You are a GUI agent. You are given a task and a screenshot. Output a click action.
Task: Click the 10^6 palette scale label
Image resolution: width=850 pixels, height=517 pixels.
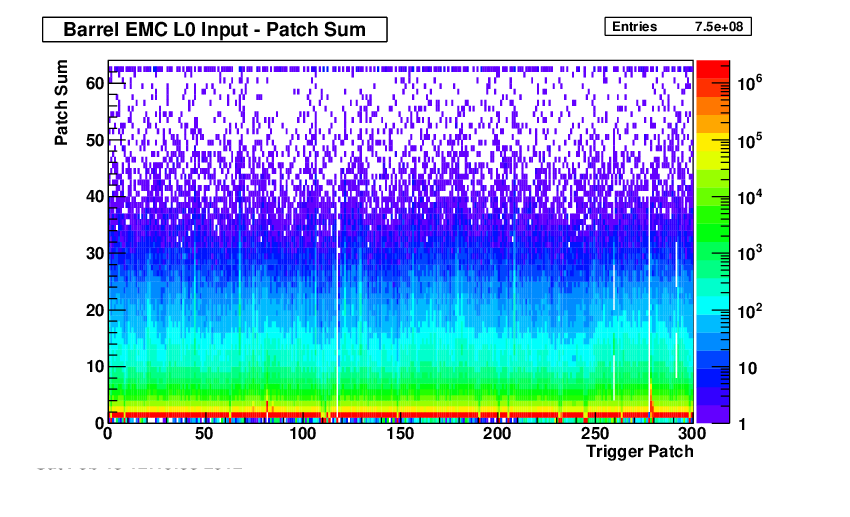coord(750,83)
